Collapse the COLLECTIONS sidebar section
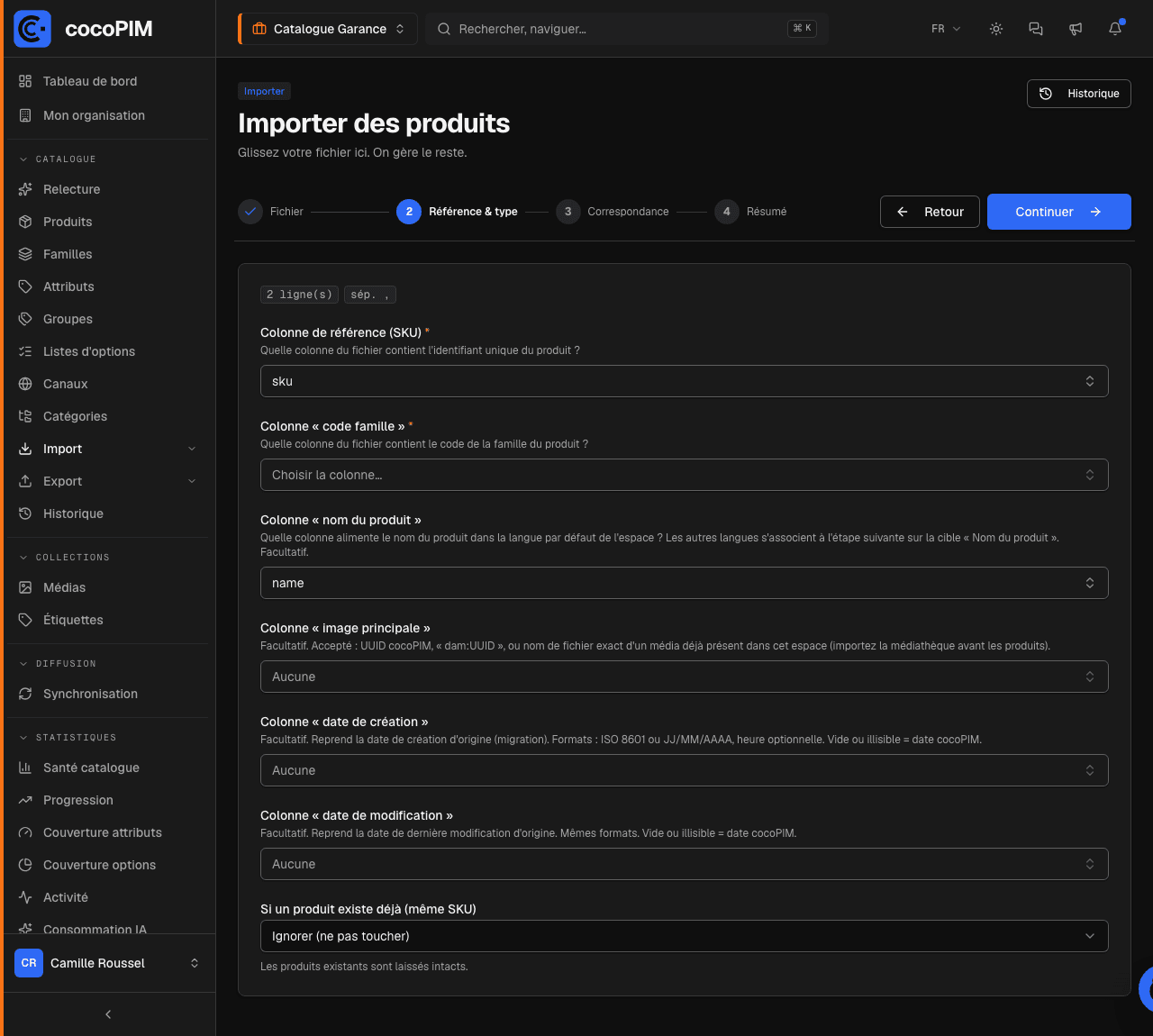The image size is (1153, 1036). 64,558
